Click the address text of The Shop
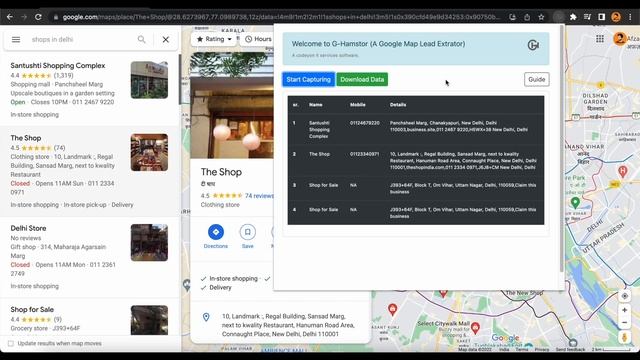Image resolution: width=640 pixels, height=360 pixels. click(x=288, y=325)
